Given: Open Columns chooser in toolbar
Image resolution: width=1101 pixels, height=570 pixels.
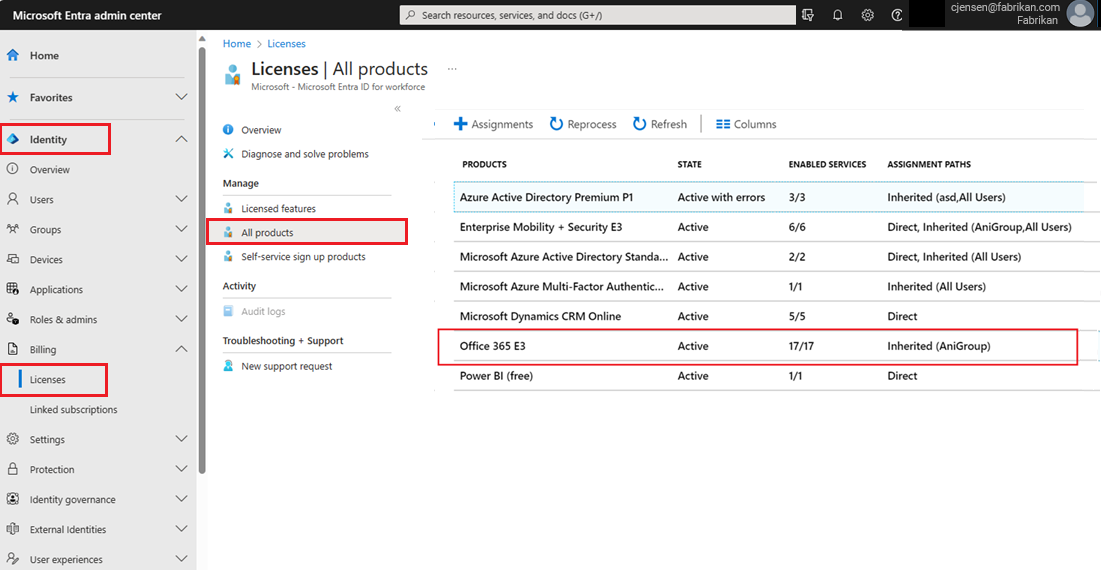Looking at the screenshot, I should (745, 124).
